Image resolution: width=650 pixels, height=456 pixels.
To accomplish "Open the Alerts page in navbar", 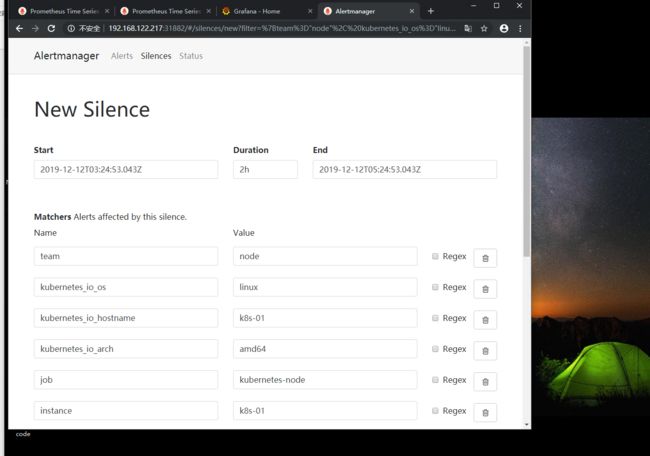I will tap(121, 56).
